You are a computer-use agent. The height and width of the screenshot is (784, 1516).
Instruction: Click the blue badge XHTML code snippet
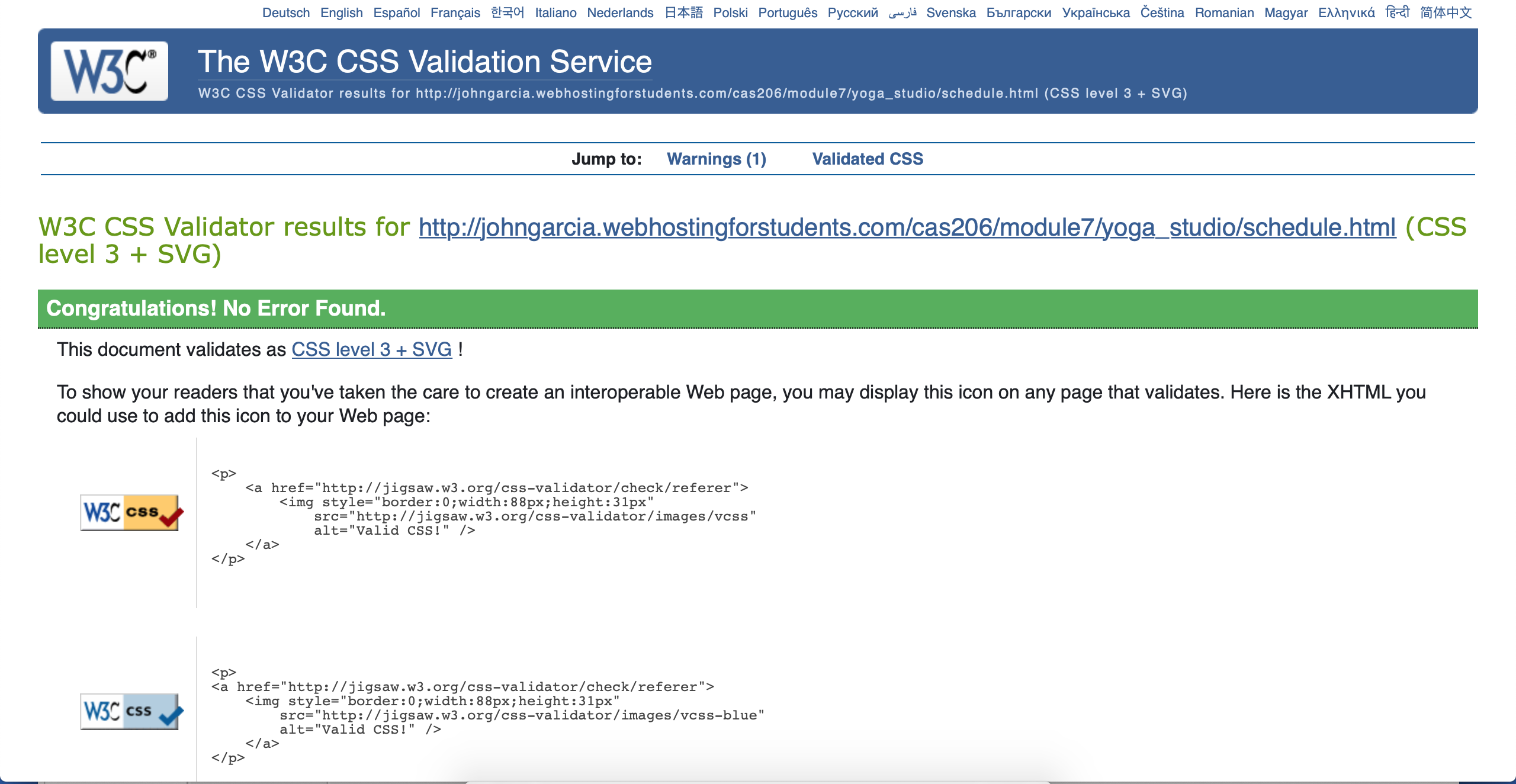[x=487, y=715]
